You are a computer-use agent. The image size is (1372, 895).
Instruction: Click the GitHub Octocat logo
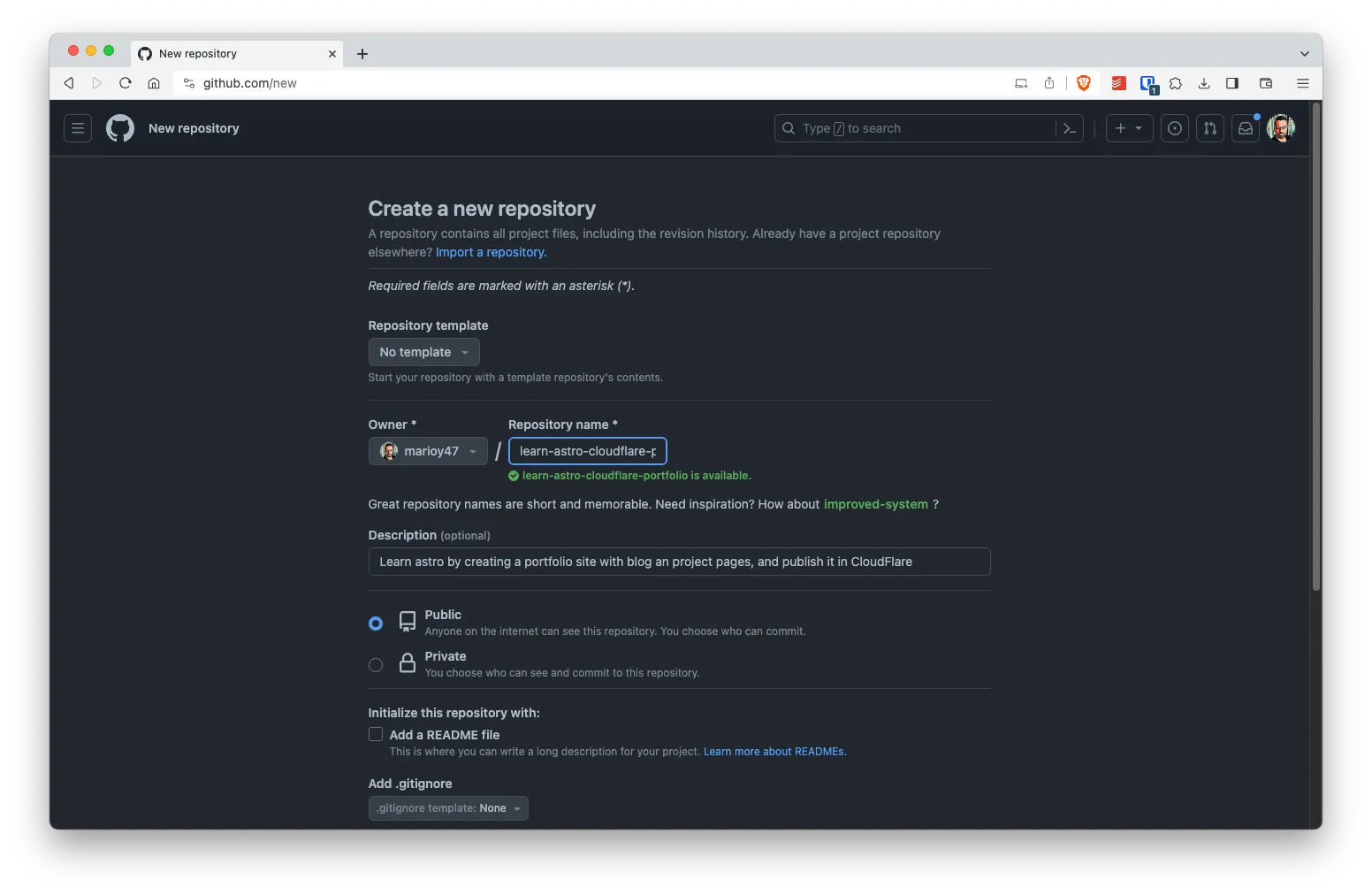pyautogui.click(x=120, y=128)
